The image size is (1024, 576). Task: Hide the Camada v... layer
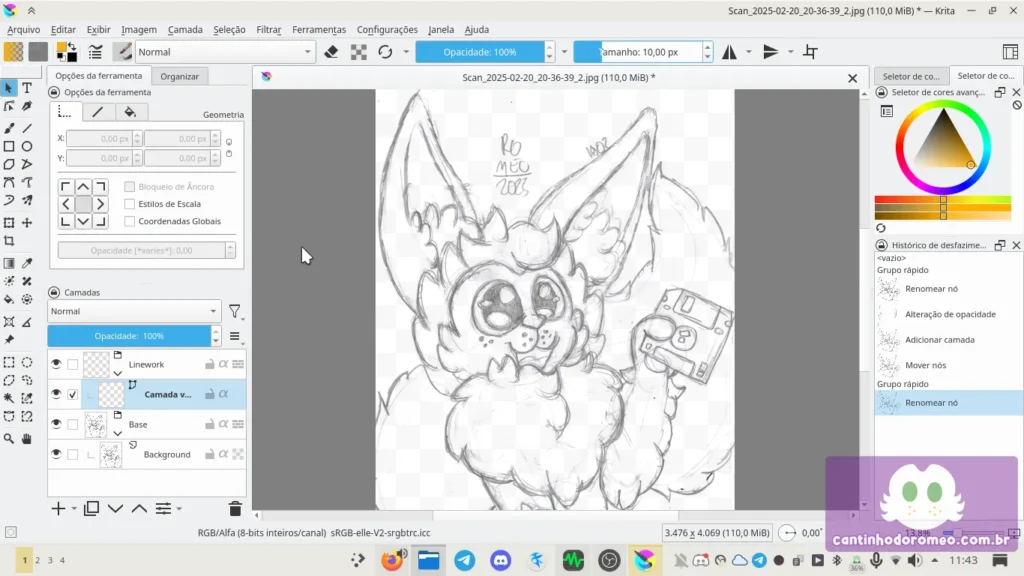[56, 394]
